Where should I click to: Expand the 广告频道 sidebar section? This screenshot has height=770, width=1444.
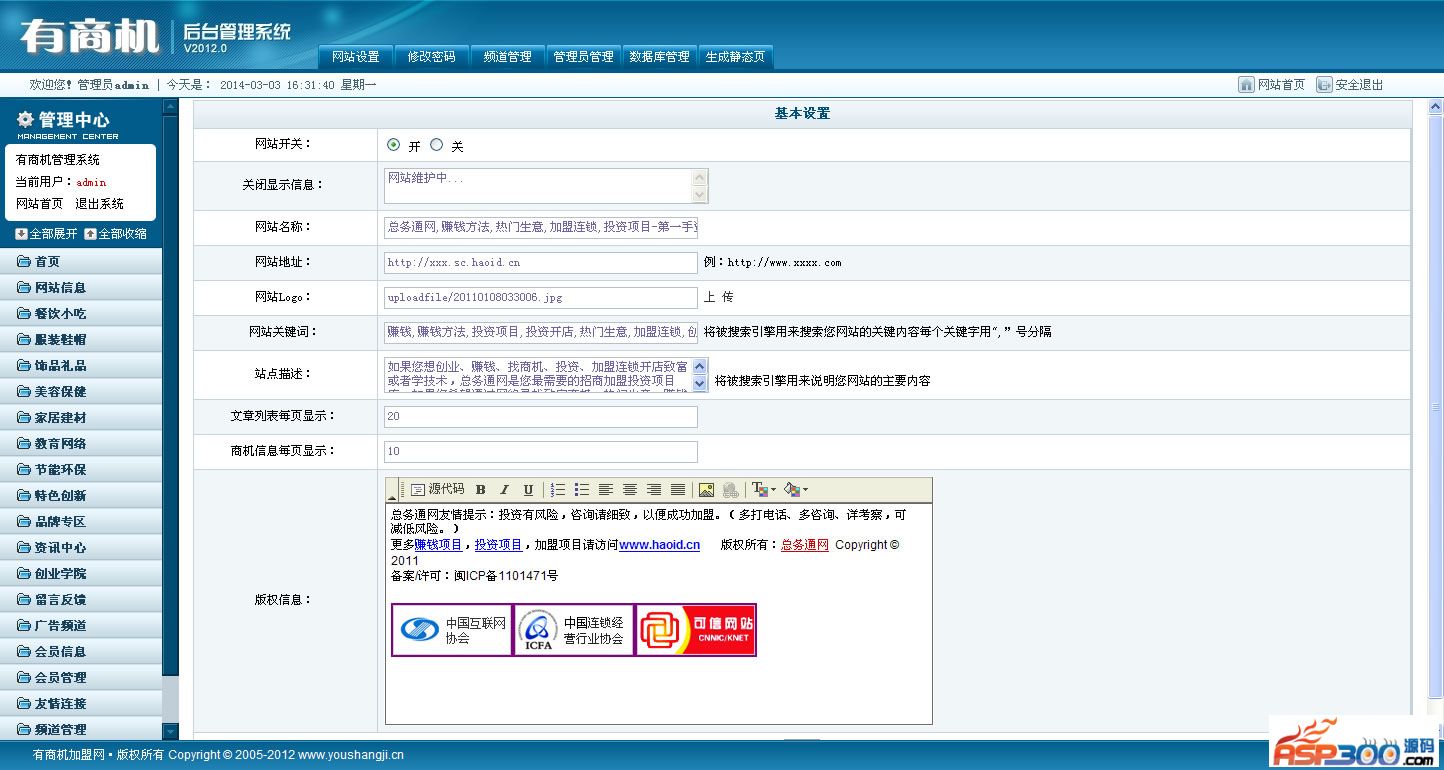click(x=81, y=626)
